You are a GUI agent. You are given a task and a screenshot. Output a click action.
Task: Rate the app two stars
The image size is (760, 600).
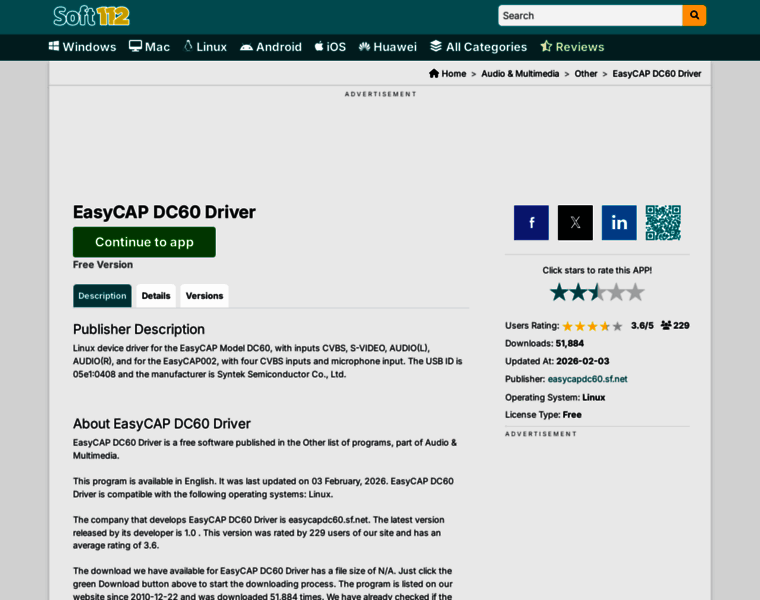(578, 292)
